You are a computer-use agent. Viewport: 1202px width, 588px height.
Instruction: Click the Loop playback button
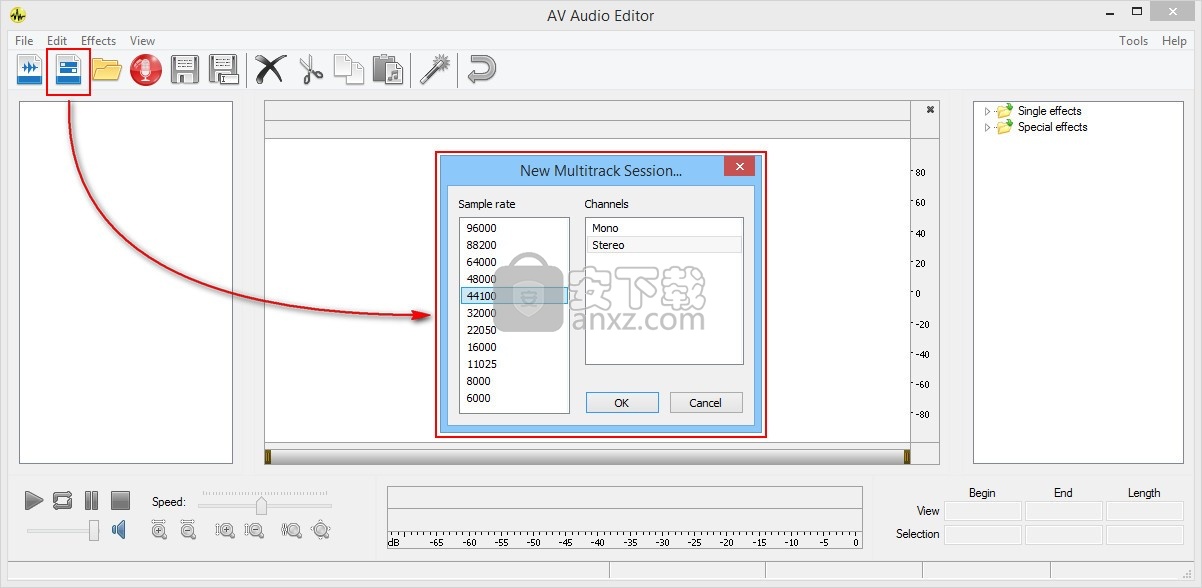(x=62, y=500)
